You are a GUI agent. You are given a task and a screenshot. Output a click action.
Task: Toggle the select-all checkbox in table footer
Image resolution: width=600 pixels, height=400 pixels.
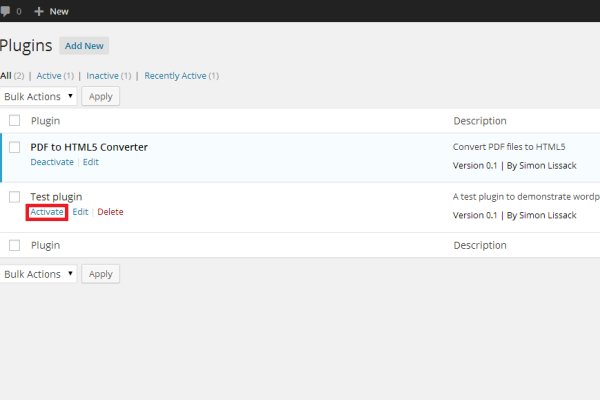click(x=15, y=245)
